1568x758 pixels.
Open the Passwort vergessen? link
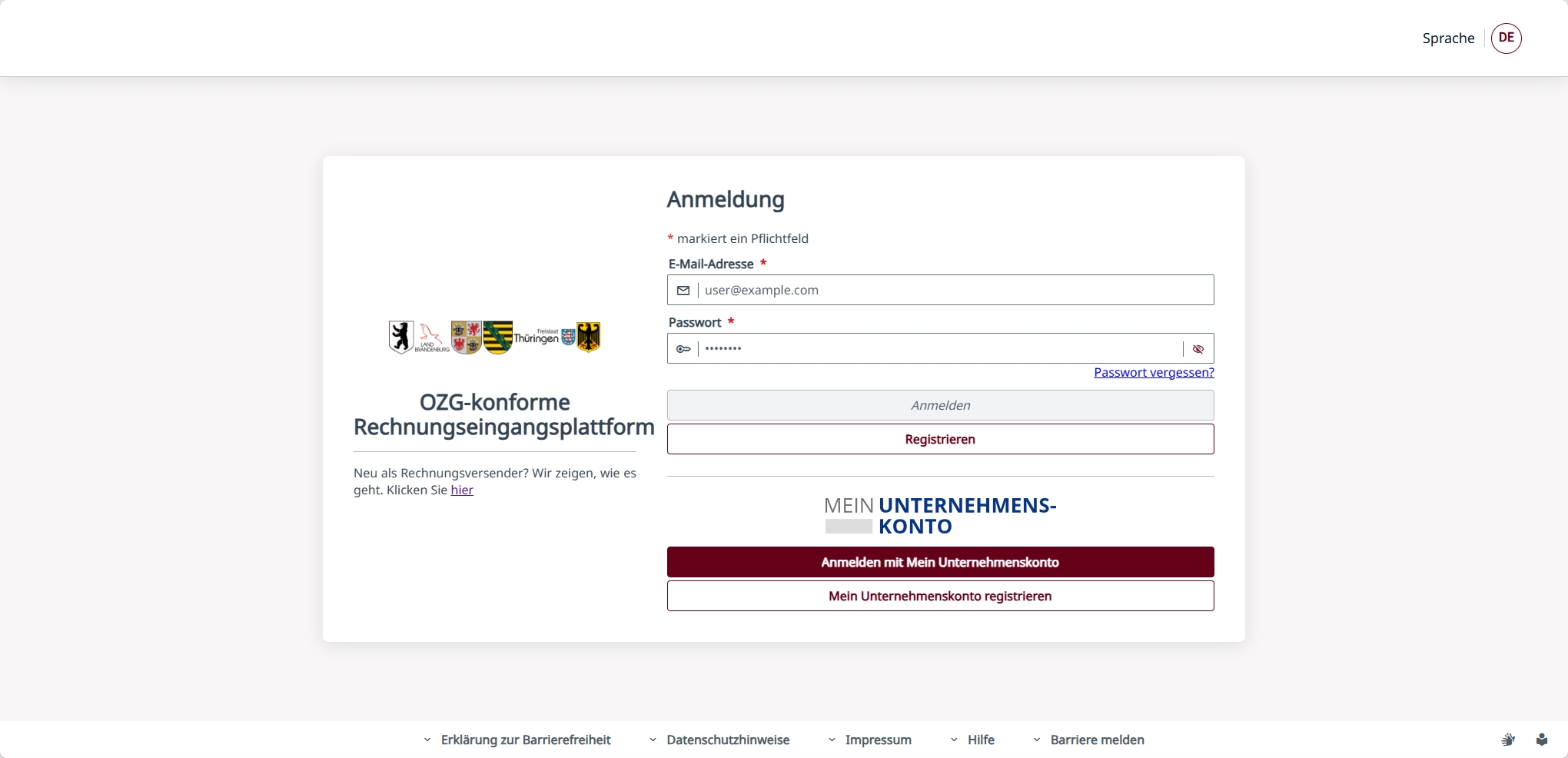1154,373
